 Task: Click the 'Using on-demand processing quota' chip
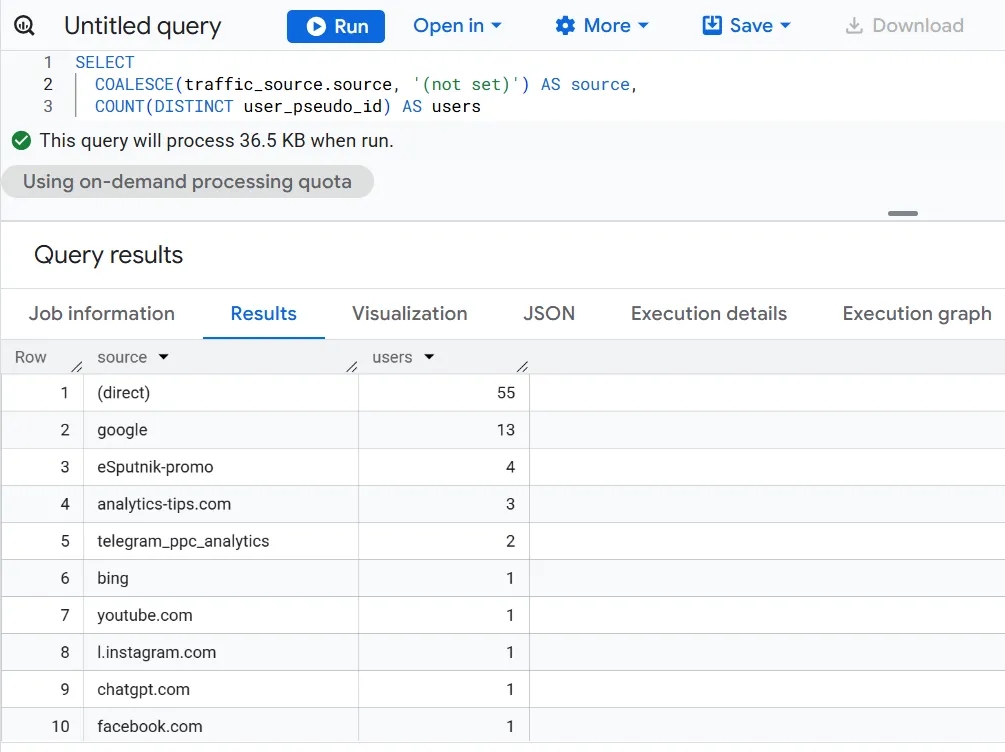[188, 181]
